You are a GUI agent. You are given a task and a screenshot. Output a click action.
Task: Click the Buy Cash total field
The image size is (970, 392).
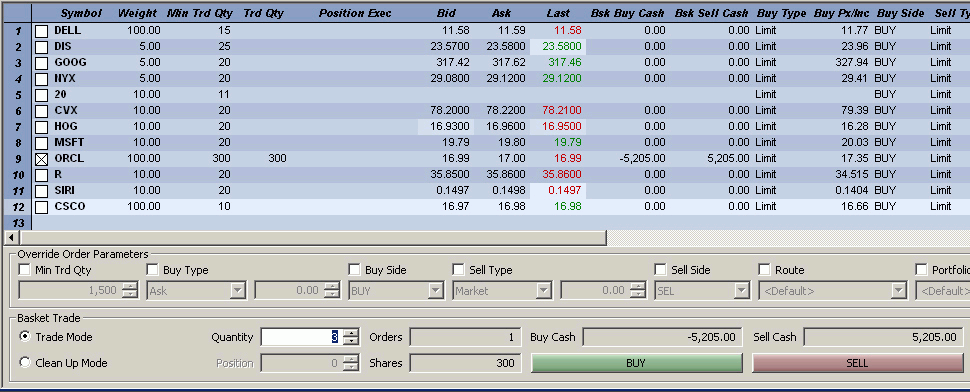pos(662,338)
